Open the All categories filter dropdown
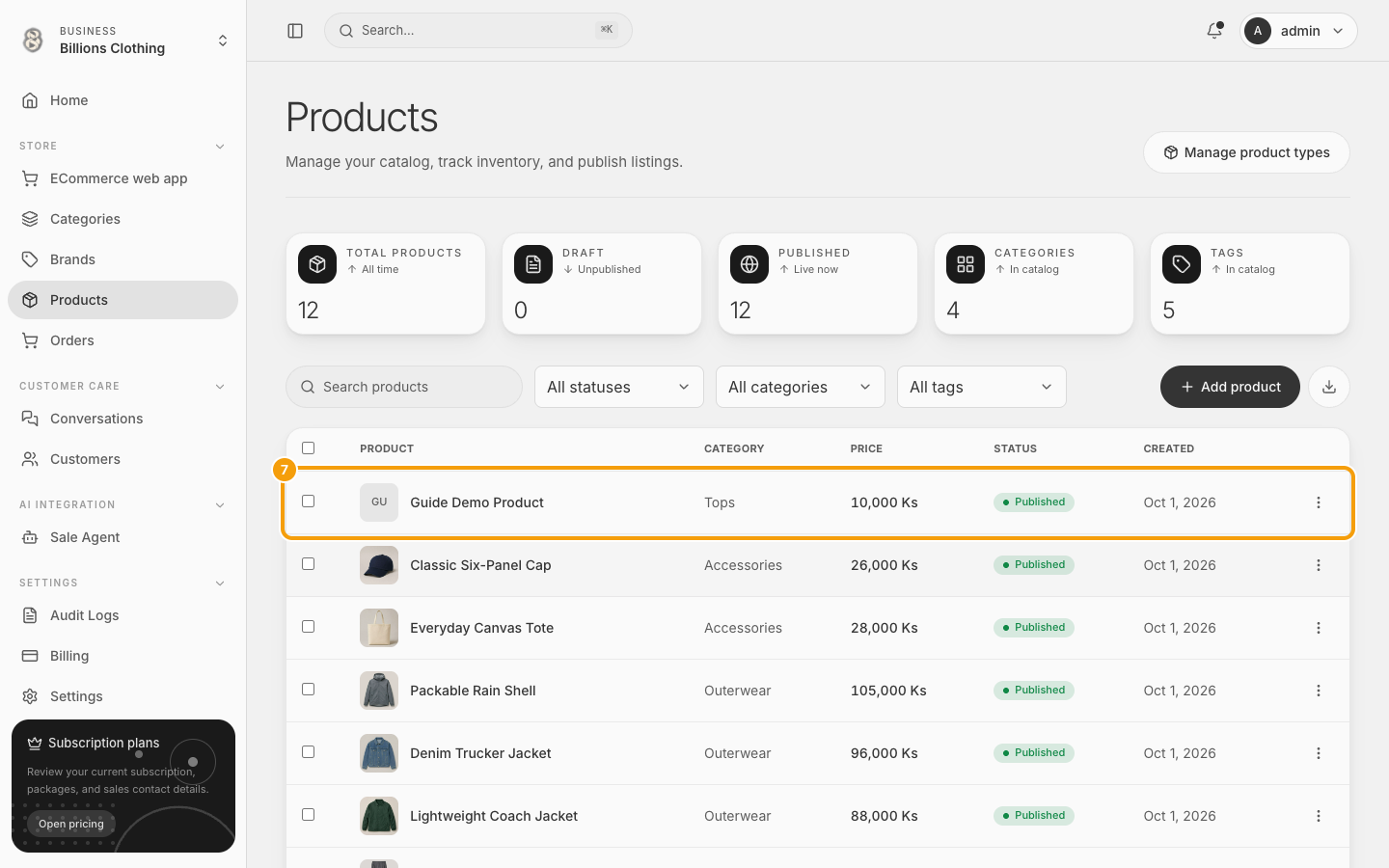Screen dimensions: 1389x868 pyautogui.click(x=801, y=387)
